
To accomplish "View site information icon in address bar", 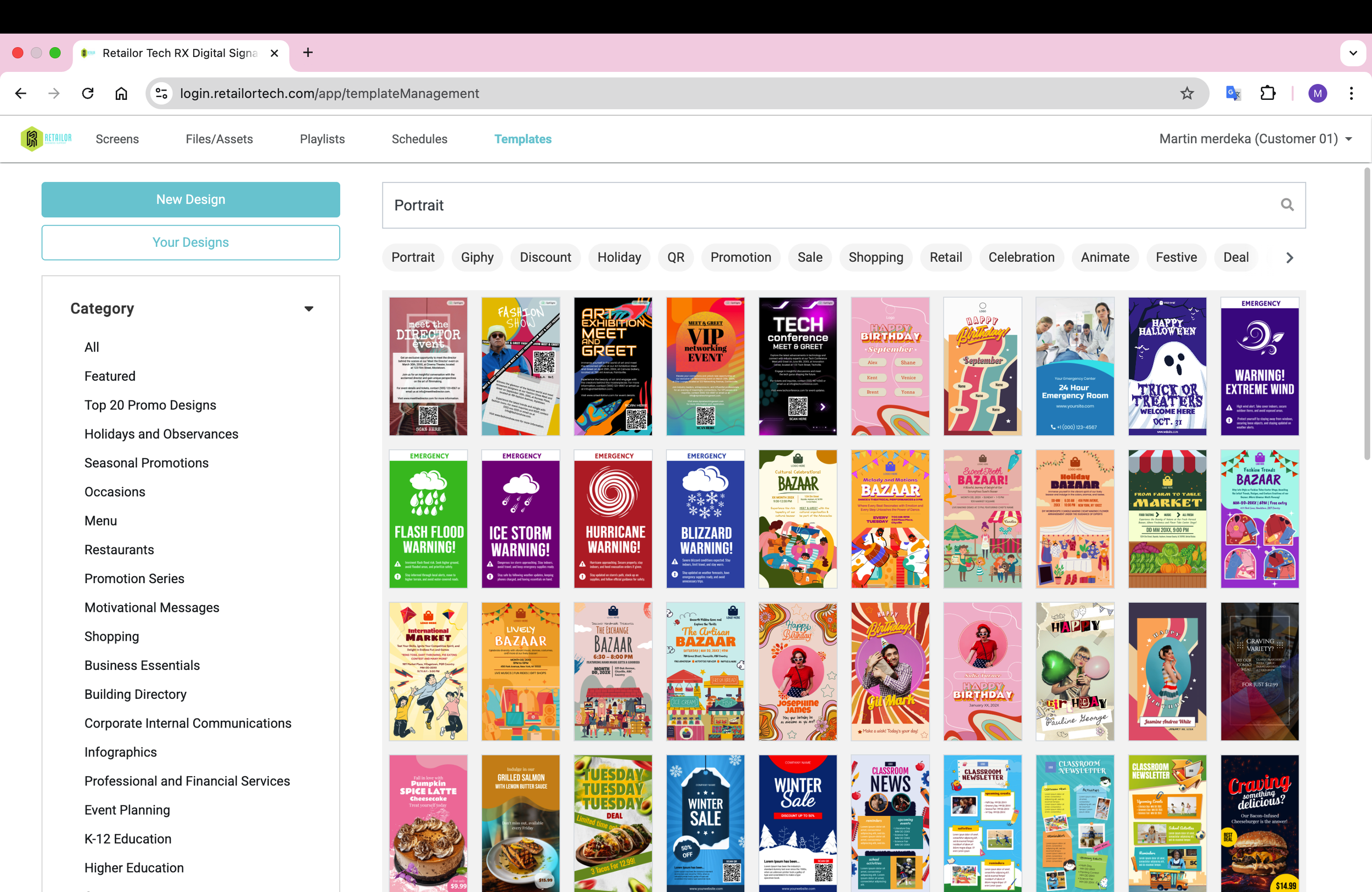I will 162,93.
